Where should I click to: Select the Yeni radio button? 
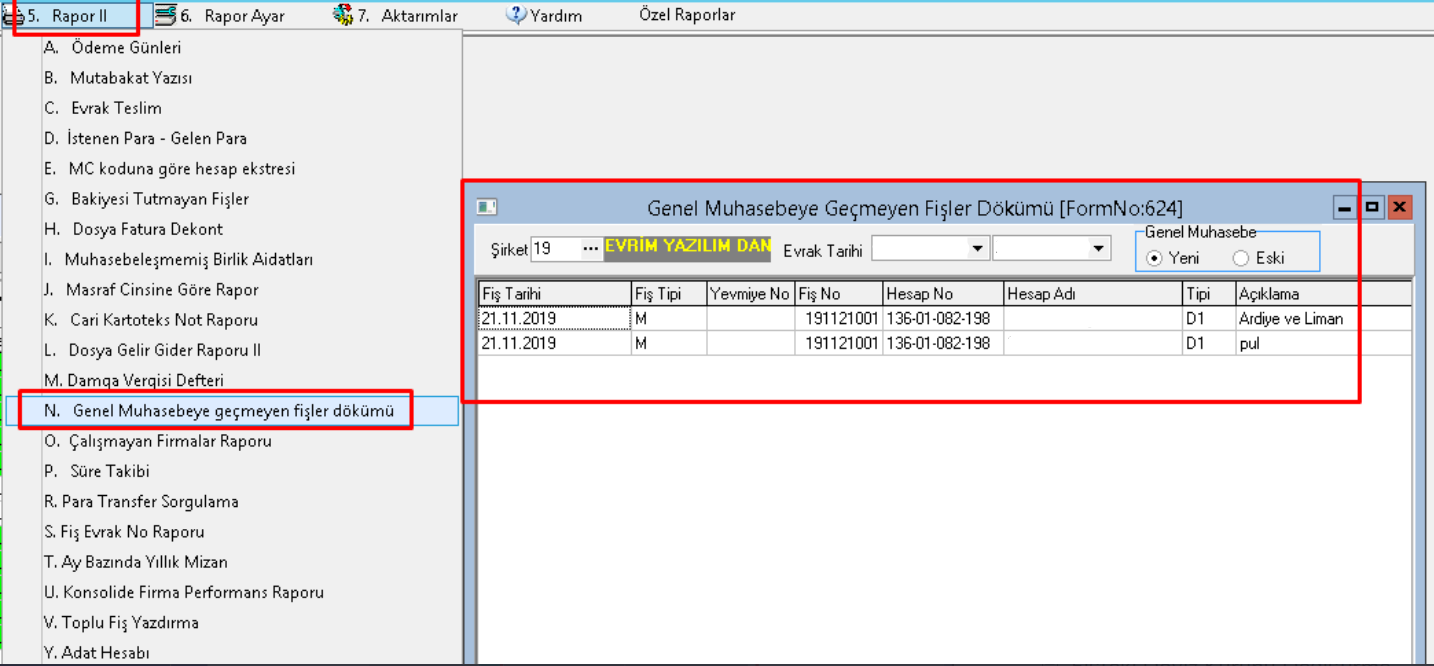pos(1154,258)
